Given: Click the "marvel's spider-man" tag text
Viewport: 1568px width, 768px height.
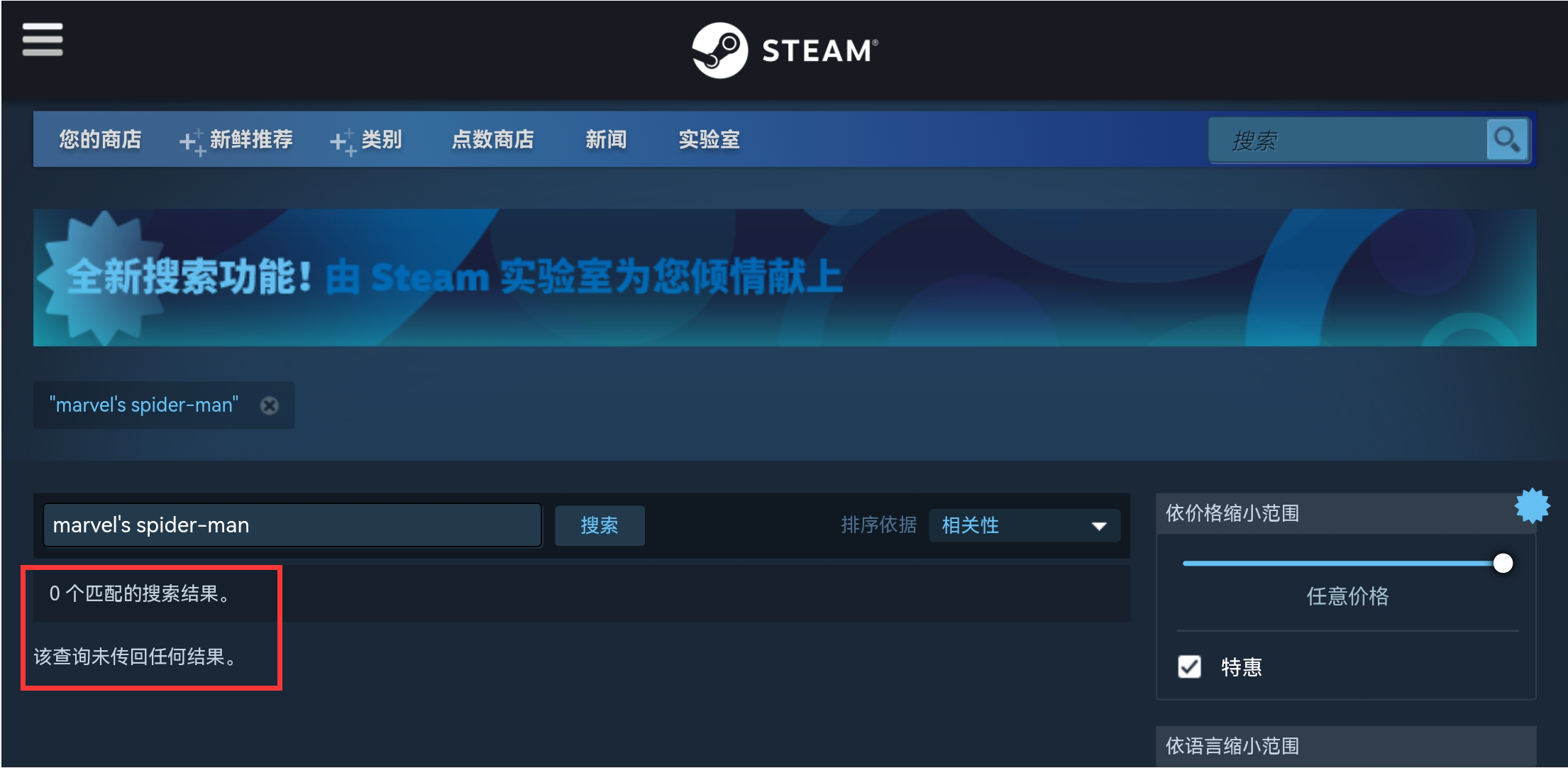Looking at the screenshot, I should tap(144, 405).
